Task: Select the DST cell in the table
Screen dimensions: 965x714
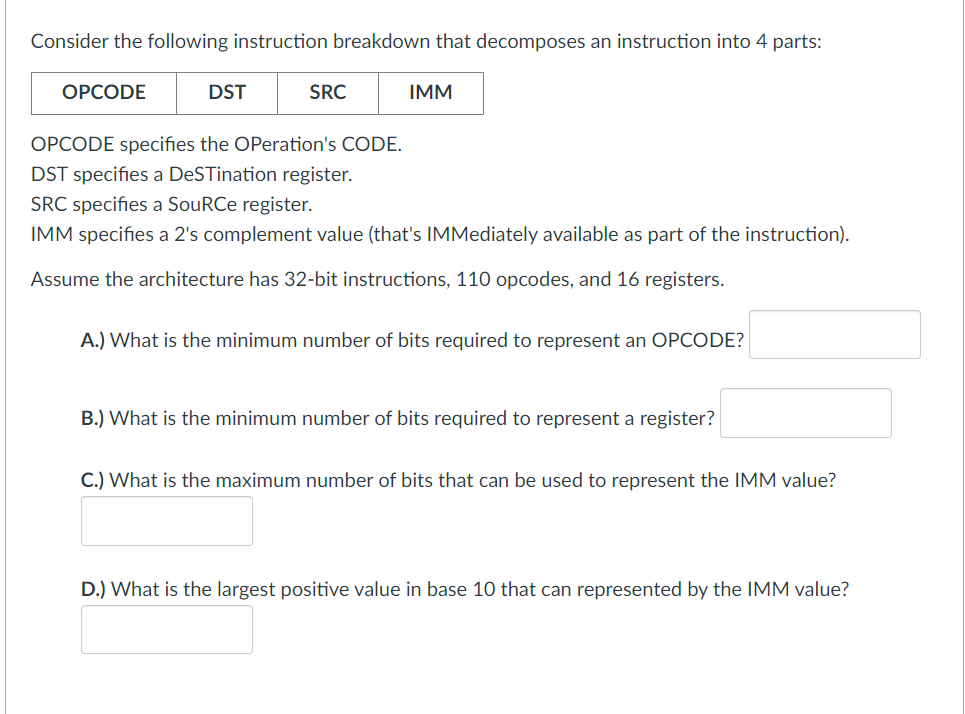Action: coord(227,93)
